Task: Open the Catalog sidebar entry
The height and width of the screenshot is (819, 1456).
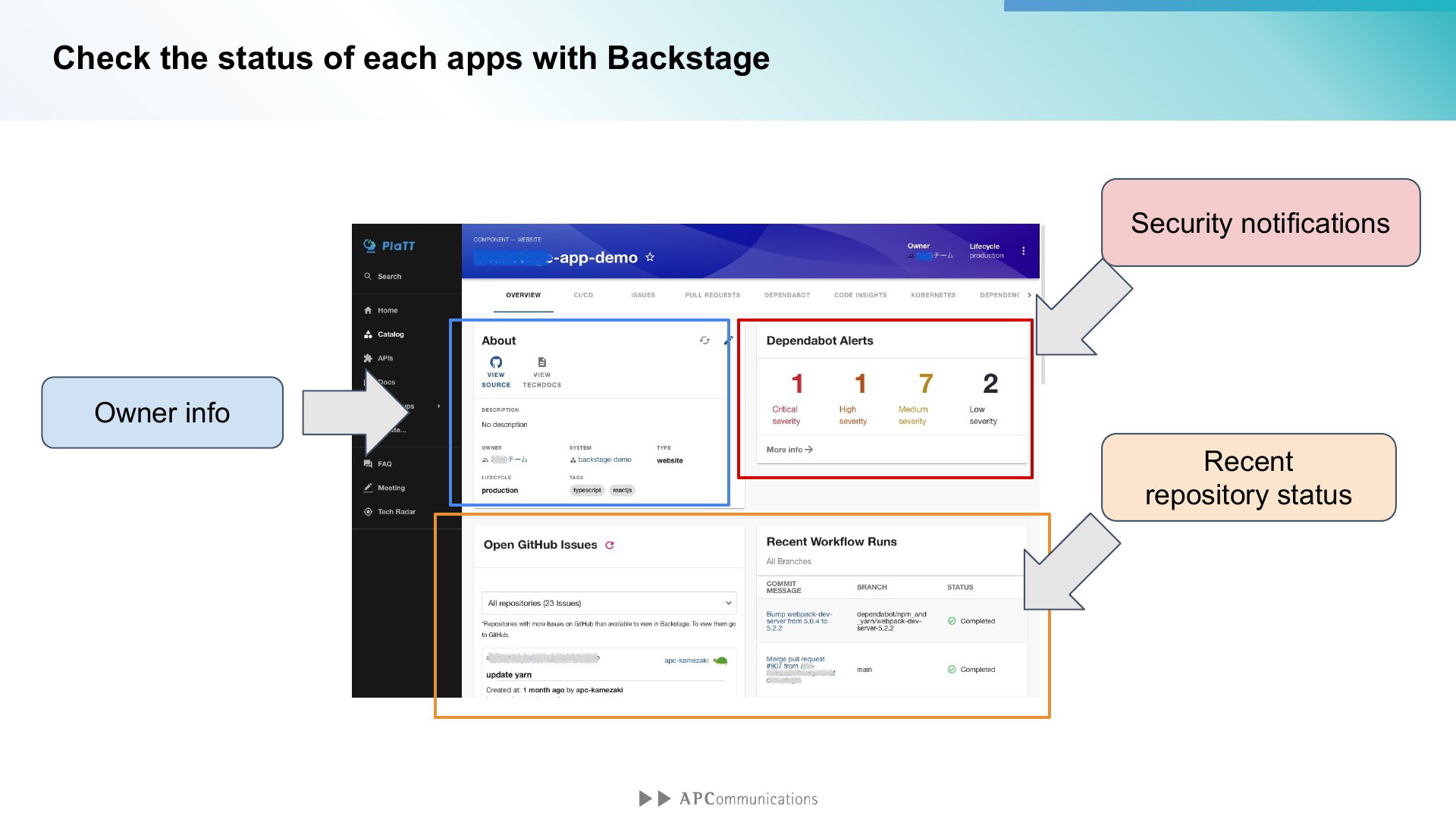Action: (384, 334)
